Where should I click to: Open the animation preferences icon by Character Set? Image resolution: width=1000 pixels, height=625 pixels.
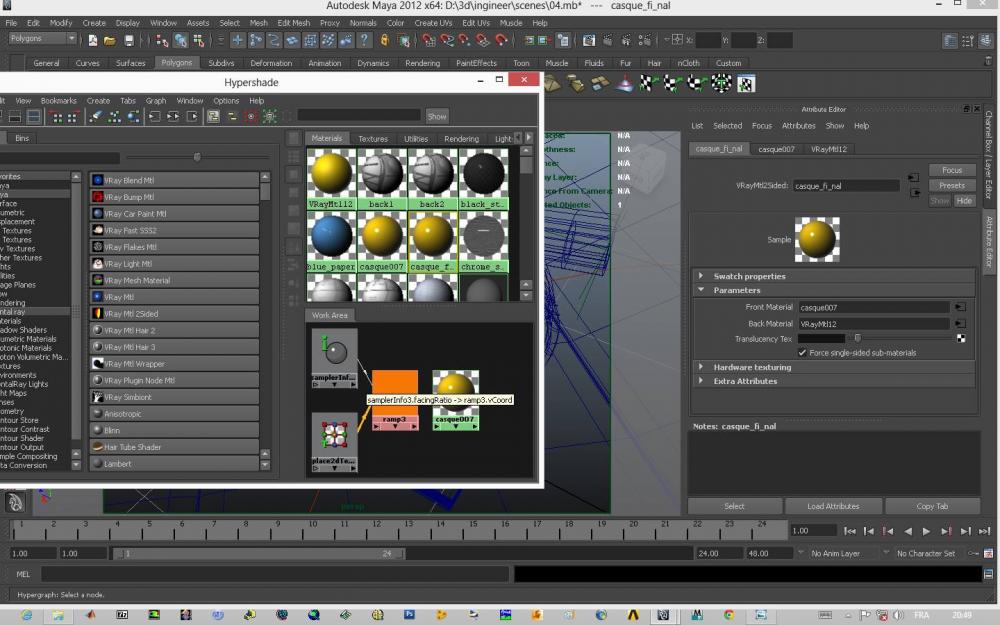989,554
